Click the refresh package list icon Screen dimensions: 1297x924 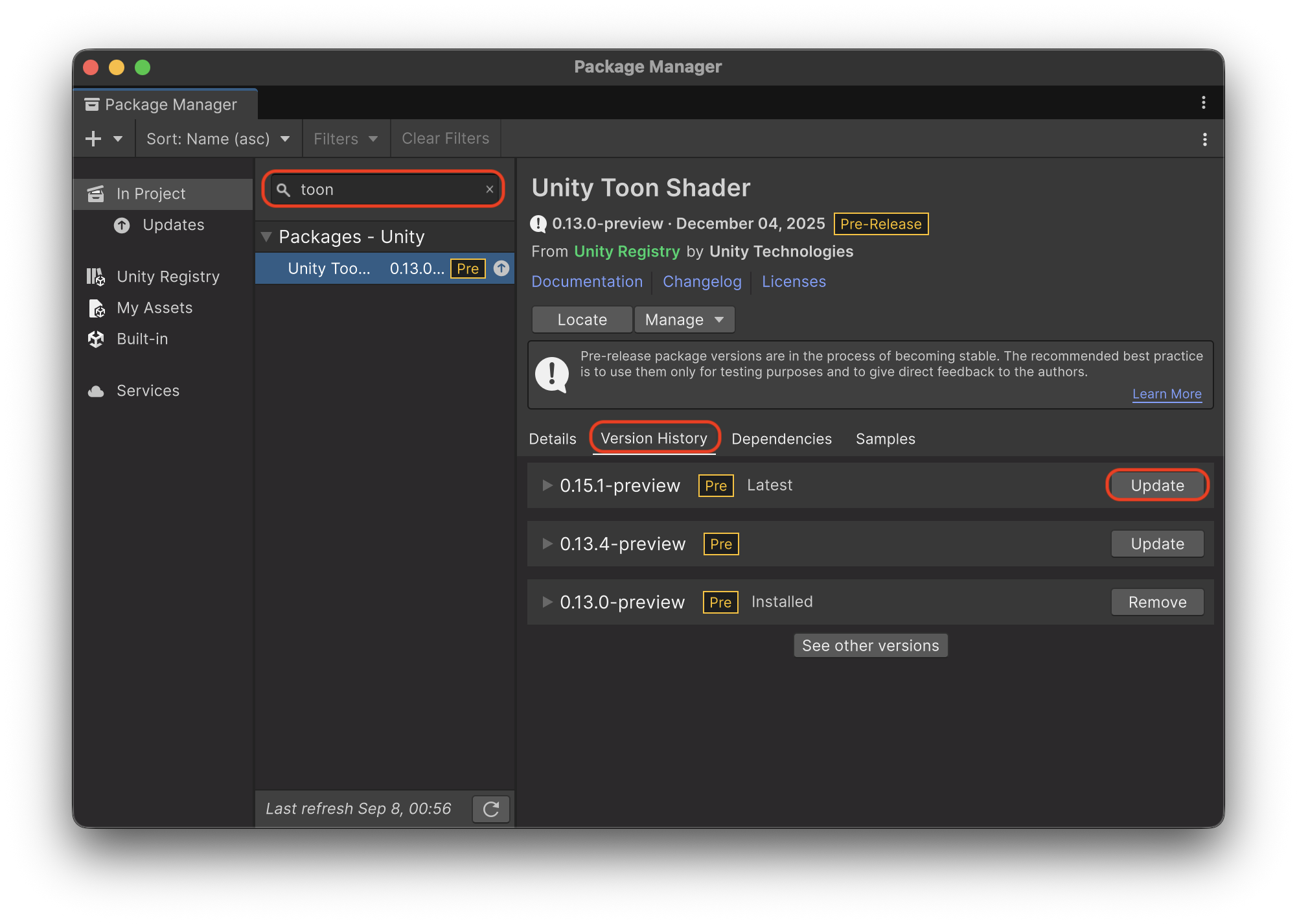pos(491,809)
